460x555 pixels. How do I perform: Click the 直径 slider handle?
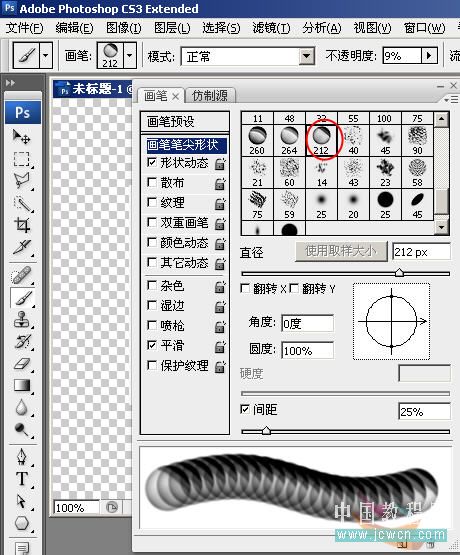[399, 272]
